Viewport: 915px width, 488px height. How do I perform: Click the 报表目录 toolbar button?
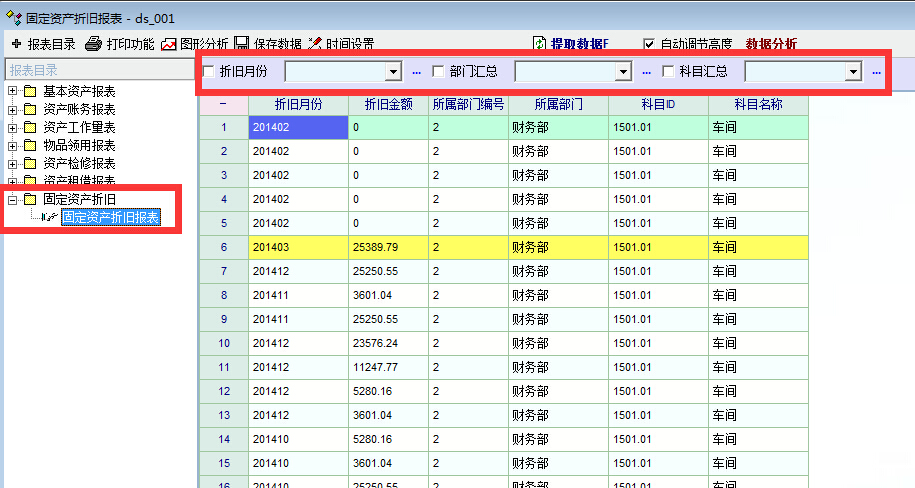click(44, 44)
